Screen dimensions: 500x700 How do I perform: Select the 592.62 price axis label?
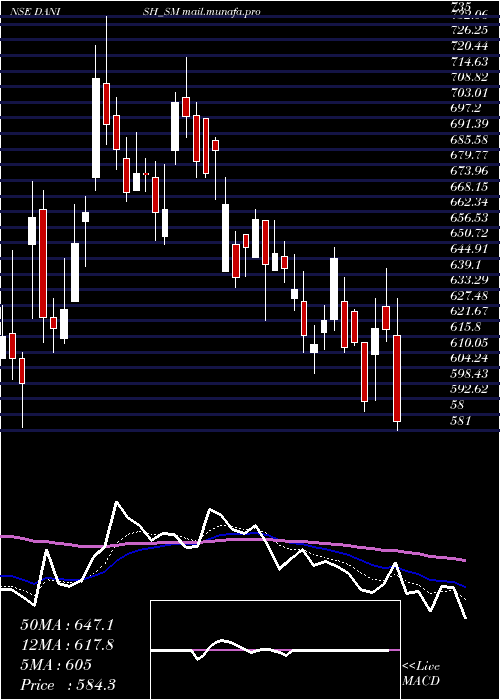coord(471,389)
